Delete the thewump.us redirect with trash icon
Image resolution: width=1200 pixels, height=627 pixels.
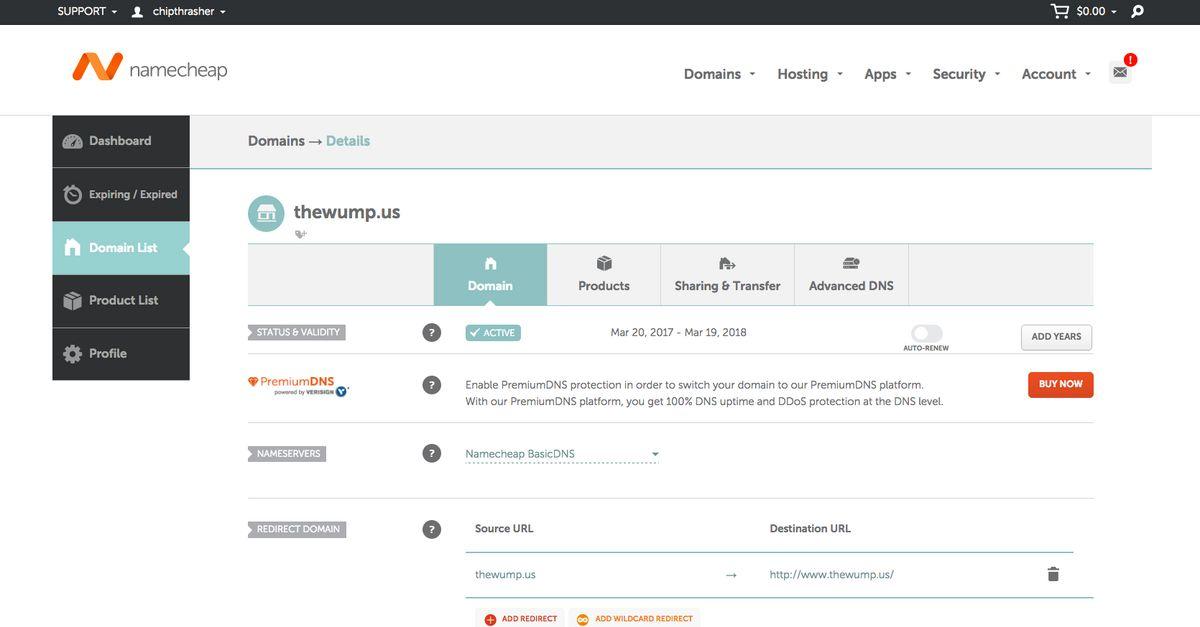[x=1053, y=574]
